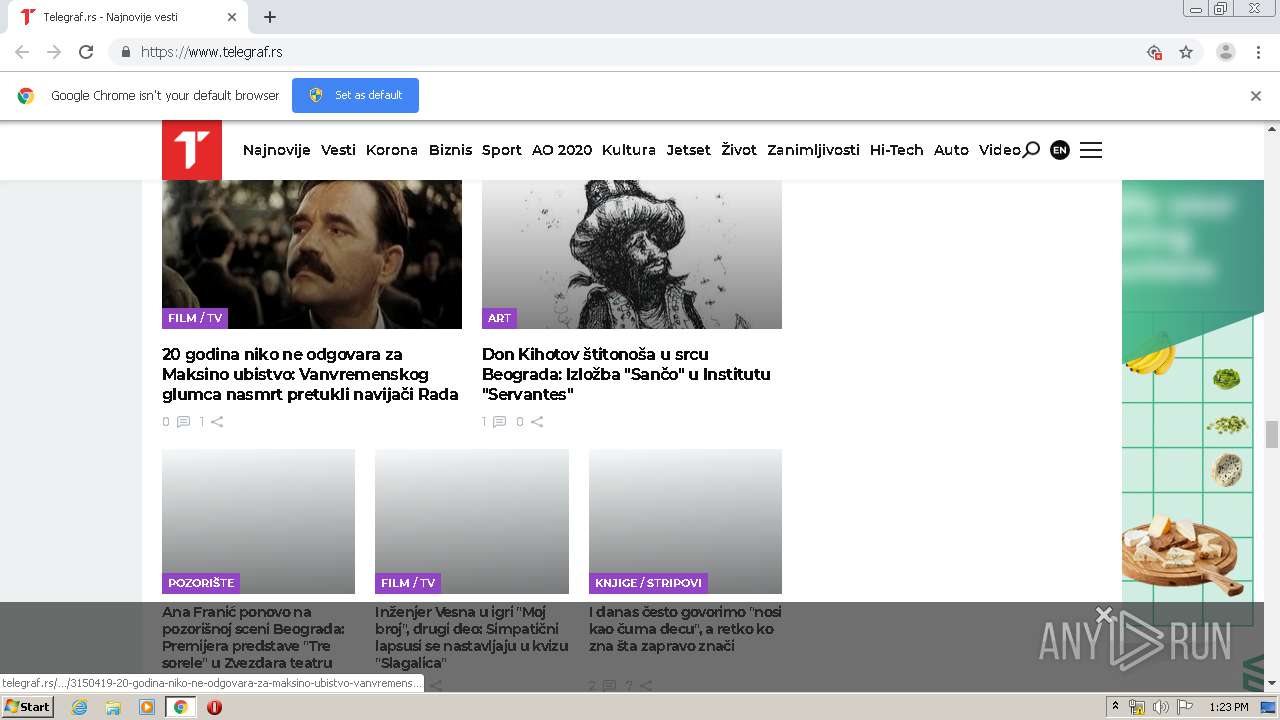The image size is (1280, 720).
Task: Go back with browser arrow
Action: (x=22, y=52)
